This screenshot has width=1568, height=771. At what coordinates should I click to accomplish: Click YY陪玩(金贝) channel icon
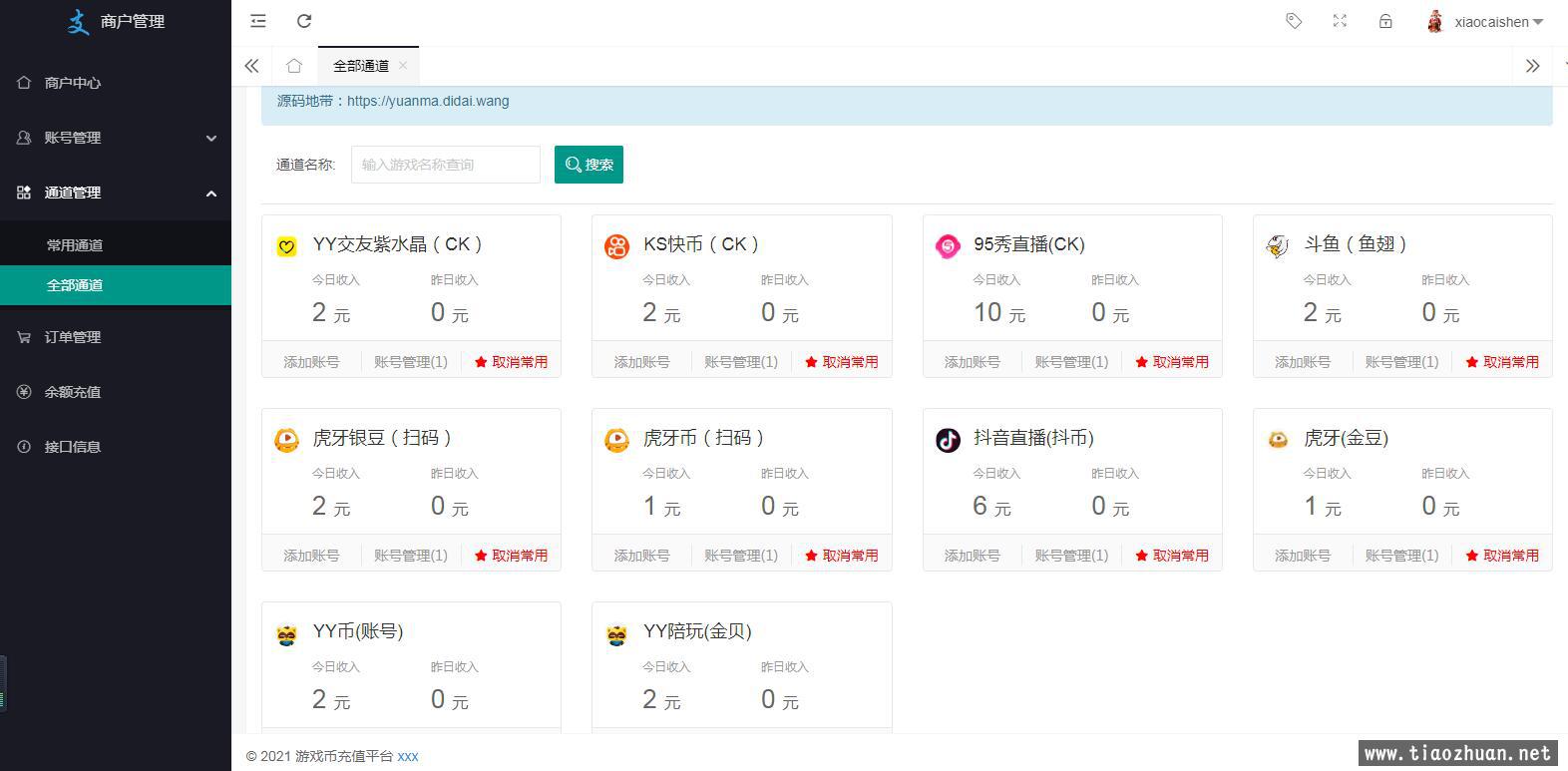pyautogui.click(x=617, y=634)
